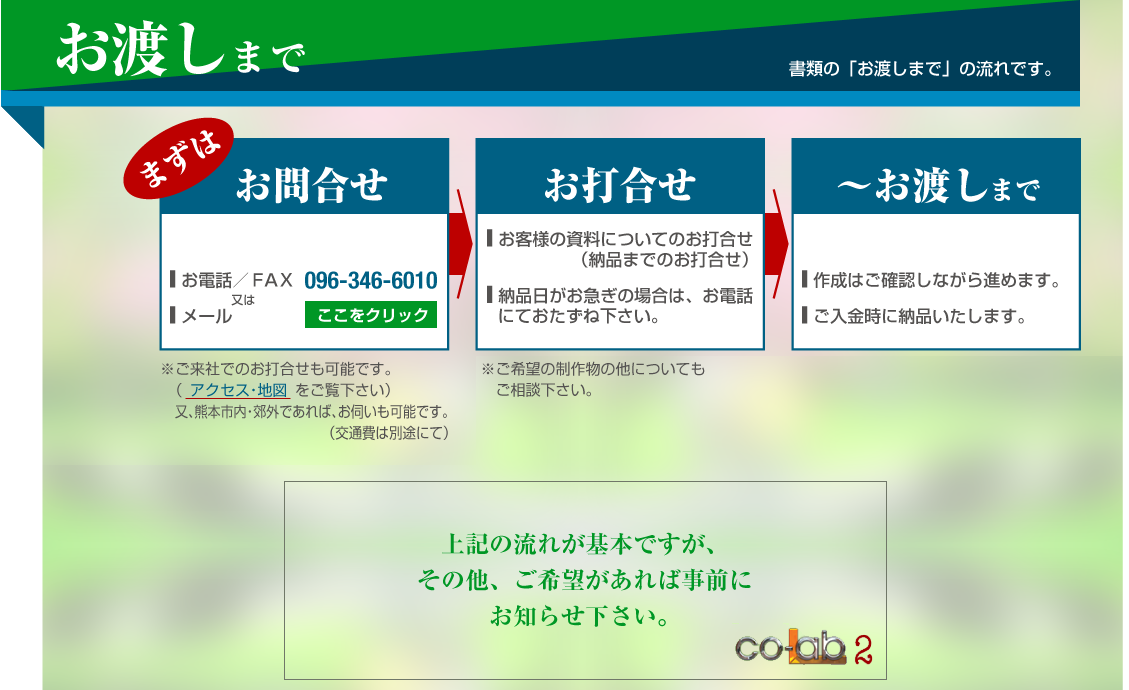Screen dimensions: 1129x690
Task: Click the メール label
Action: [207, 316]
